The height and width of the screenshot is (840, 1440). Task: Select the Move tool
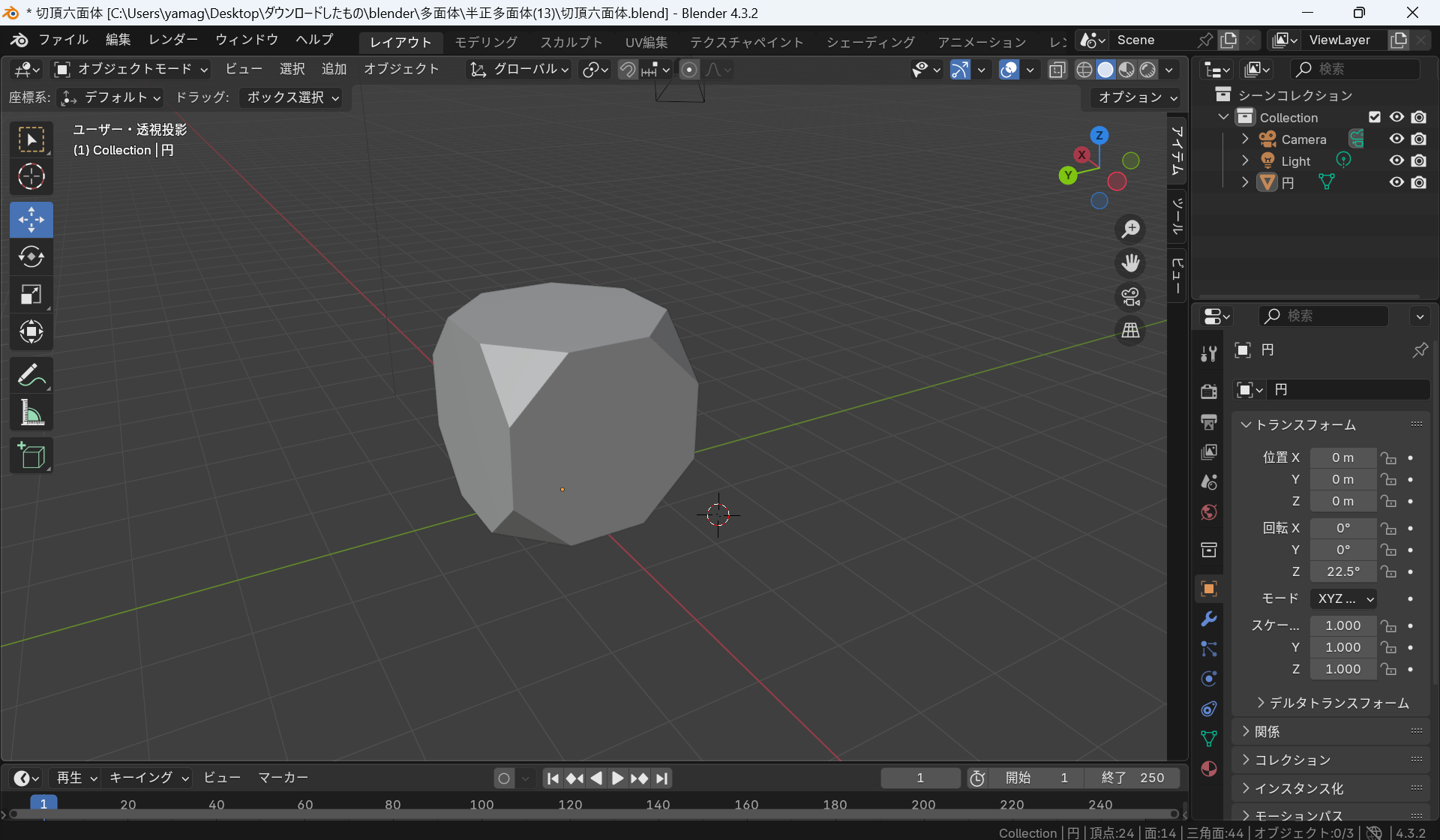point(31,220)
